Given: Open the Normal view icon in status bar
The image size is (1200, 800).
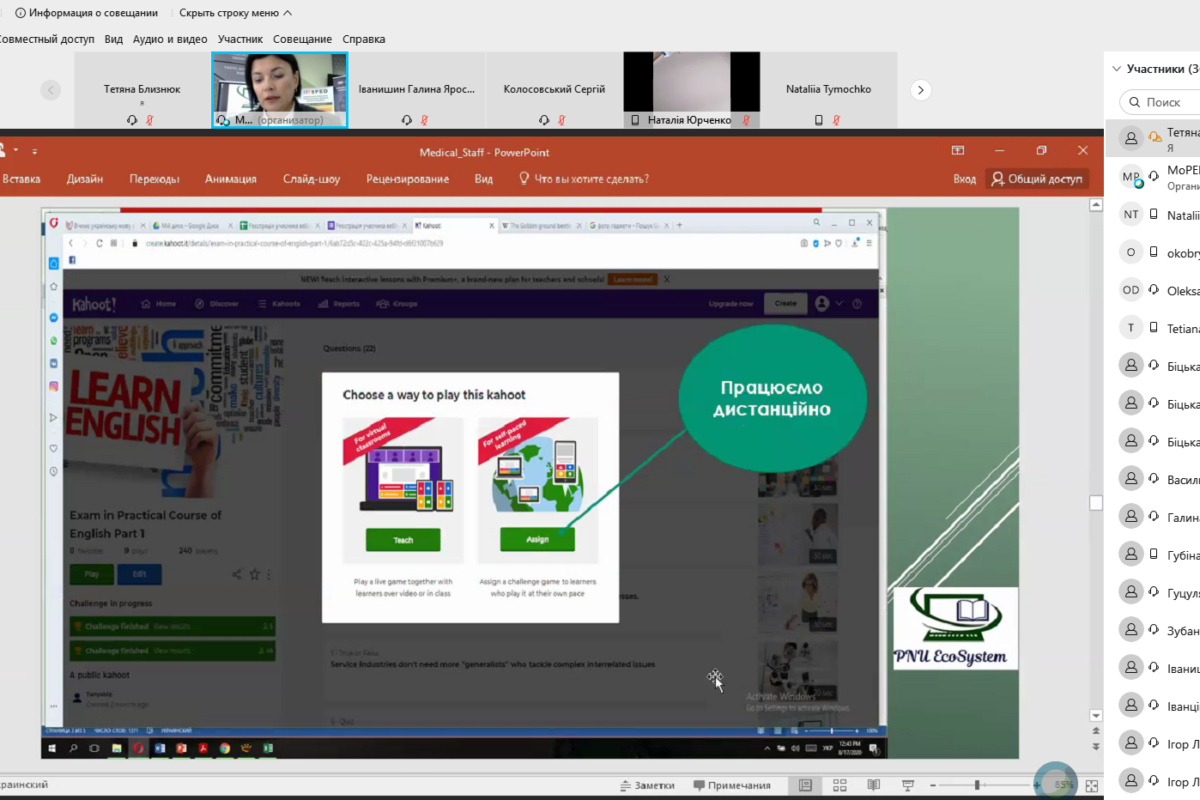Looking at the screenshot, I should tap(805, 785).
